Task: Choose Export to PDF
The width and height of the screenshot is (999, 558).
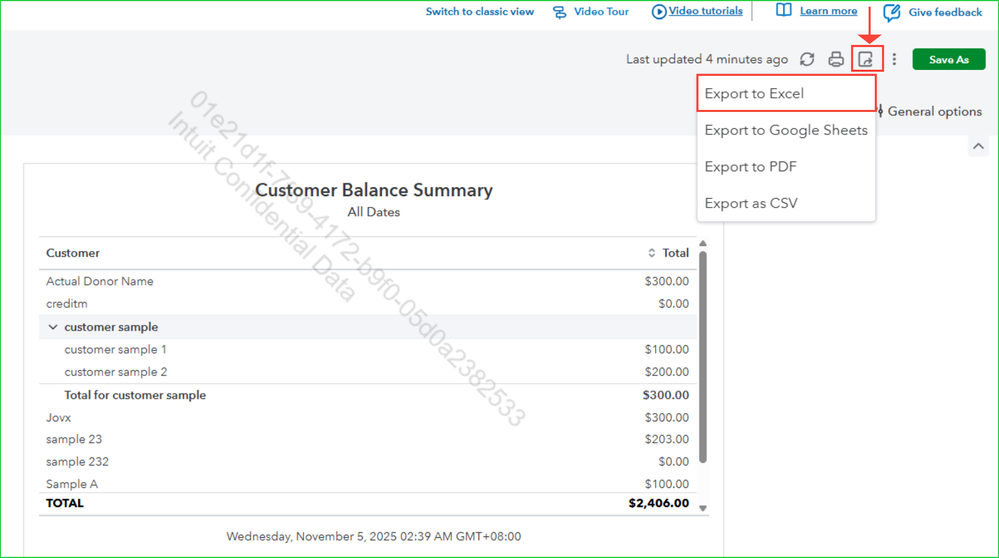Action: (786, 167)
